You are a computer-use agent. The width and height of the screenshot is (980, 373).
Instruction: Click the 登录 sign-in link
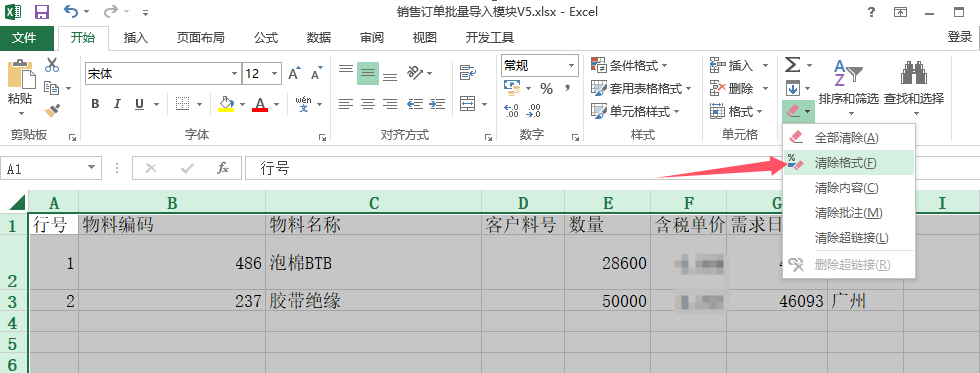tap(959, 37)
